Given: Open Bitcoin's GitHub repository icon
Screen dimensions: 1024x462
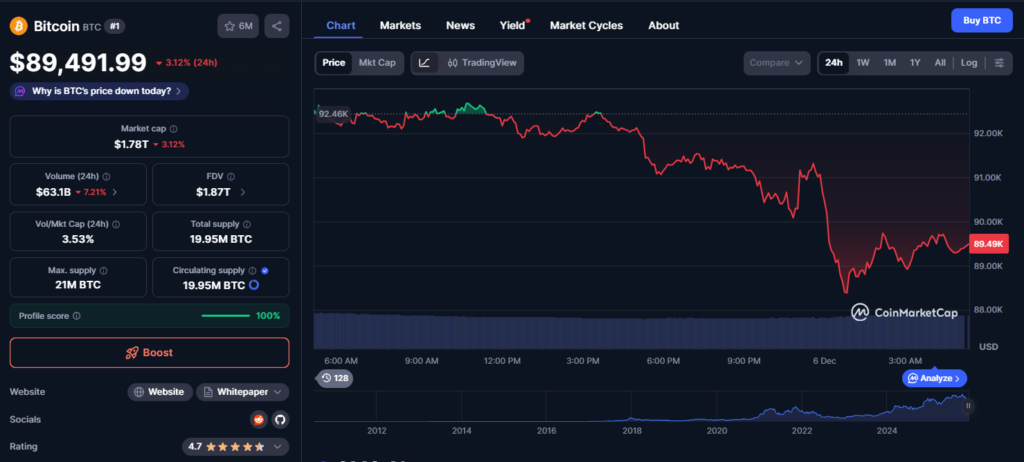Looking at the screenshot, I should pyautogui.click(x=279, y=420).
